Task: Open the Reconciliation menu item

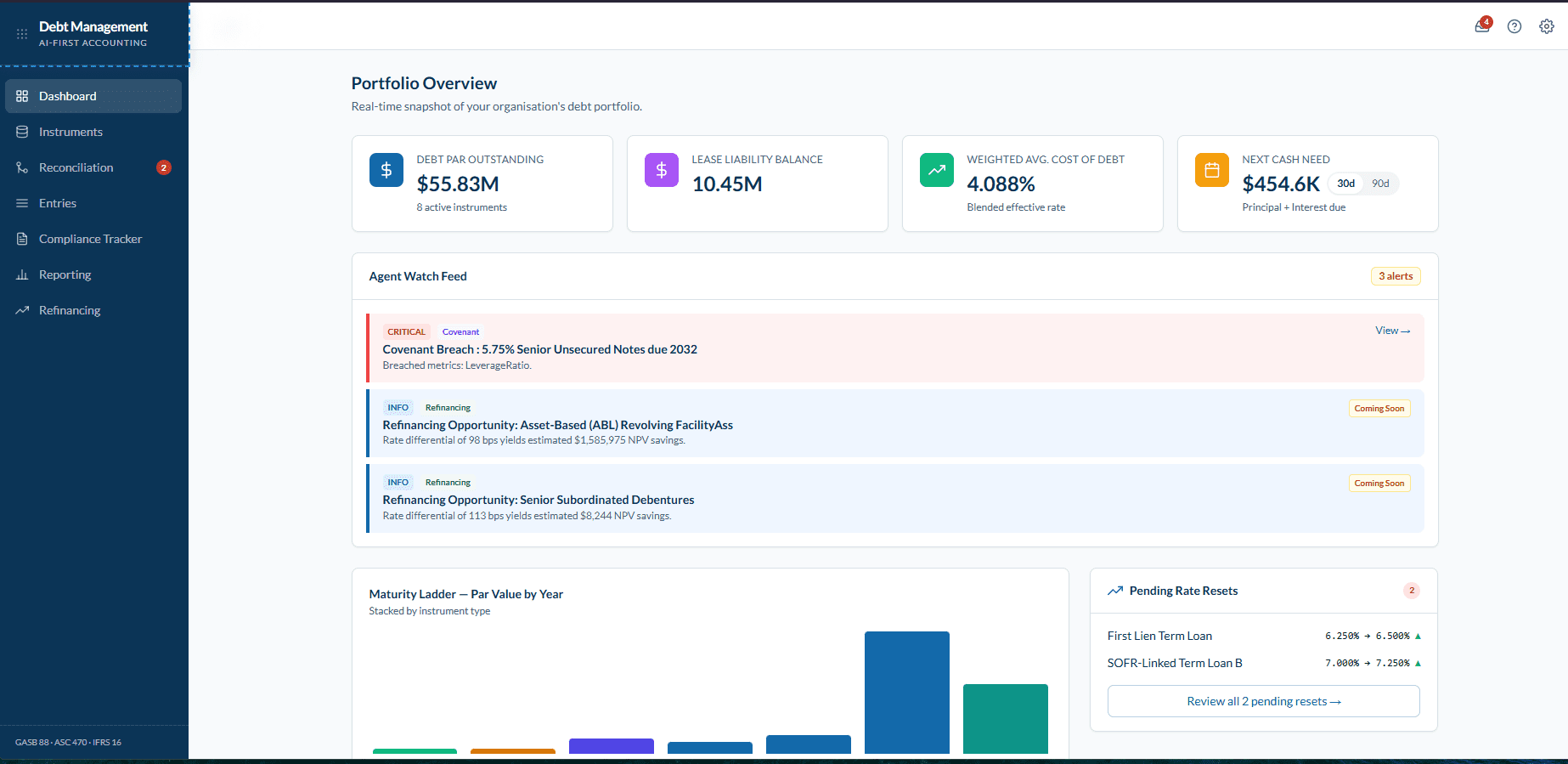Action: 93,167
